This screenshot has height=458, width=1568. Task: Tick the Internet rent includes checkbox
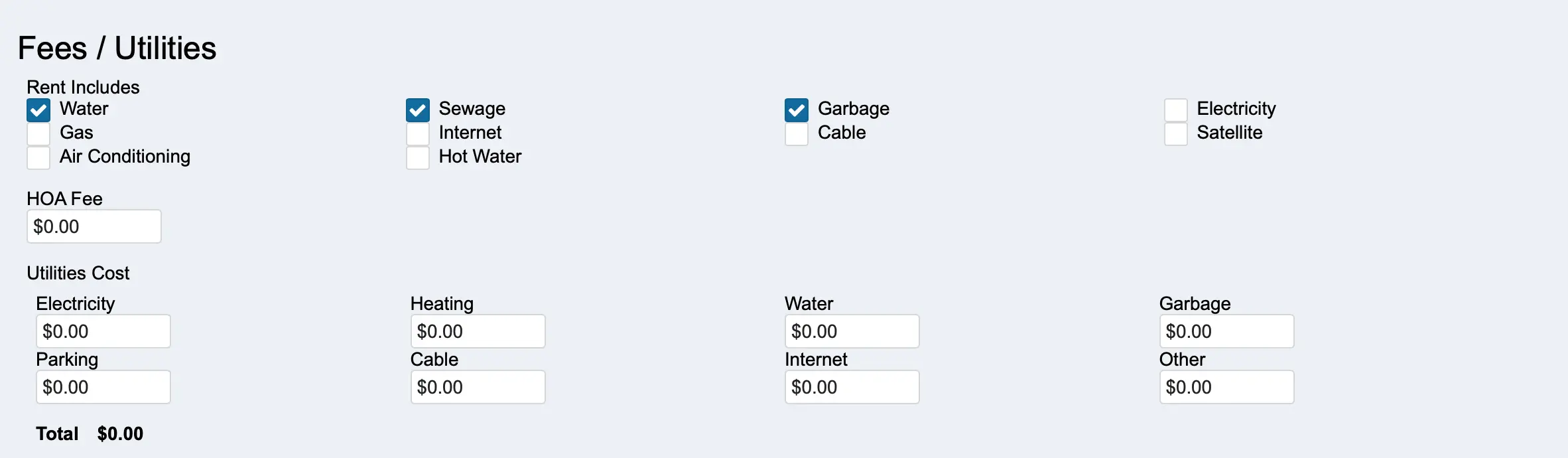click(418, 134)
